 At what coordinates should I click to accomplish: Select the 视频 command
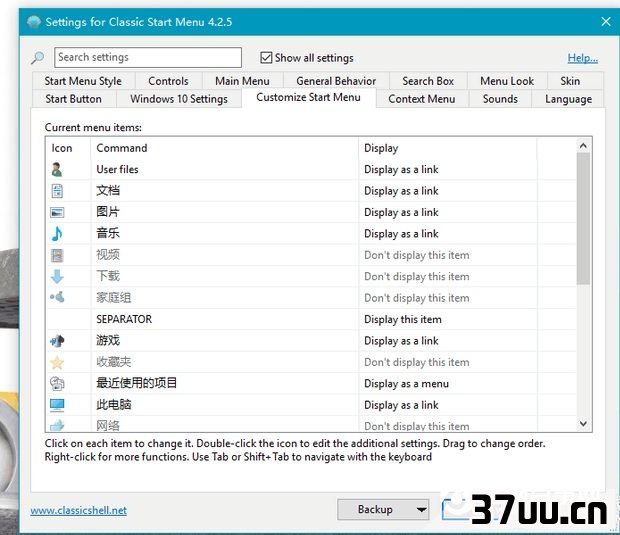tap(108, 255)
